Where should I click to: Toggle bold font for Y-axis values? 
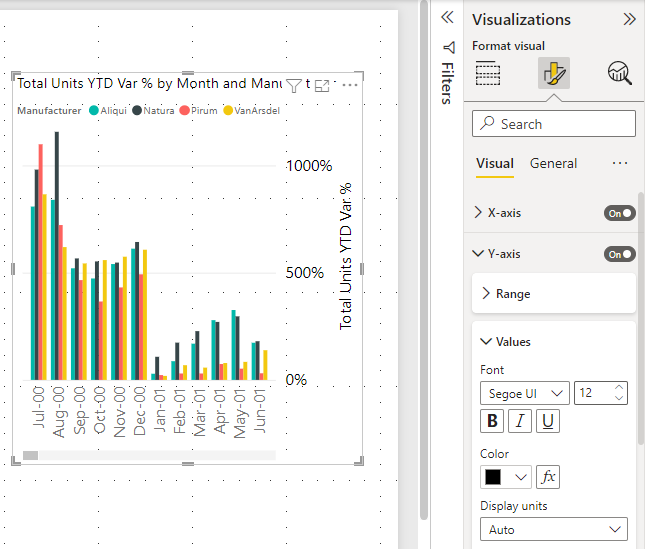point(492,421)
